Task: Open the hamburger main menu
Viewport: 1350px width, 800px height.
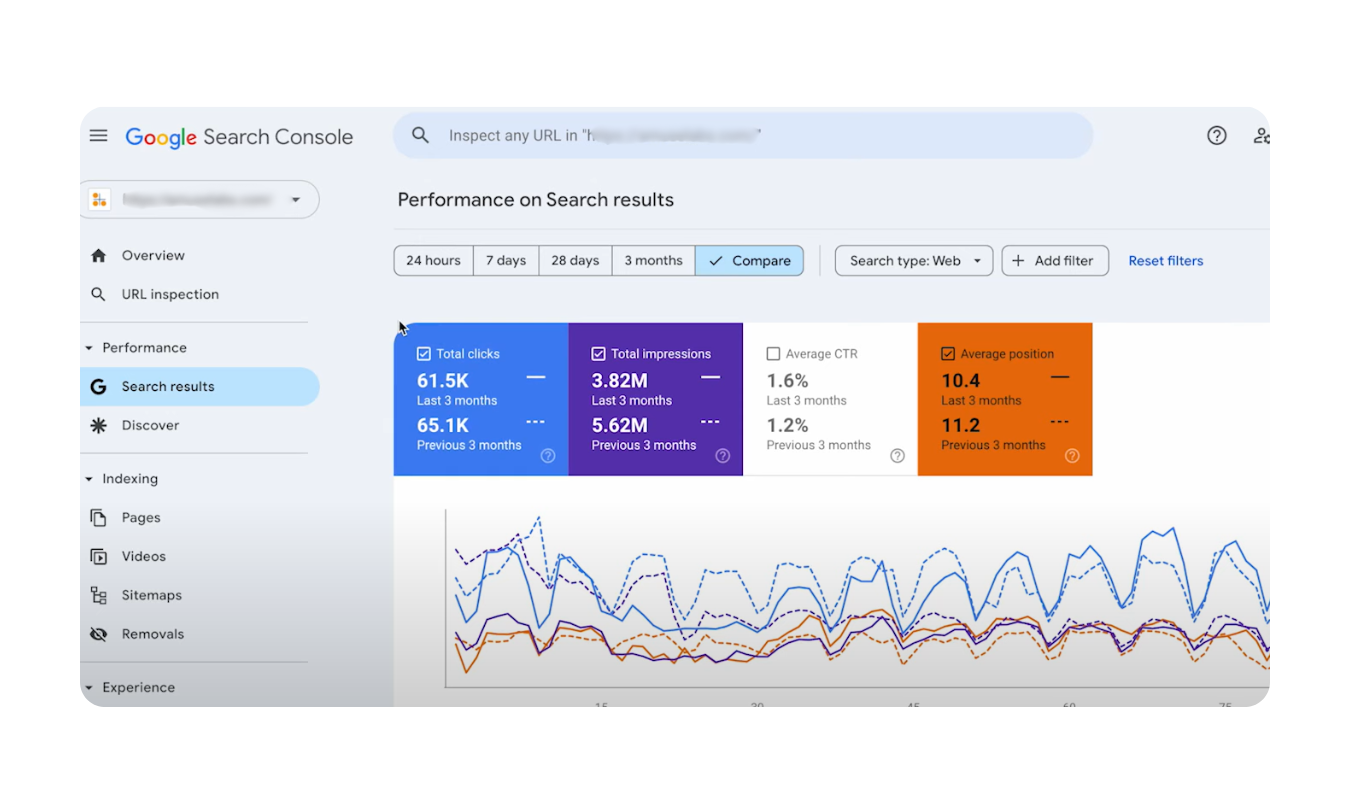Action: (98, 135)
